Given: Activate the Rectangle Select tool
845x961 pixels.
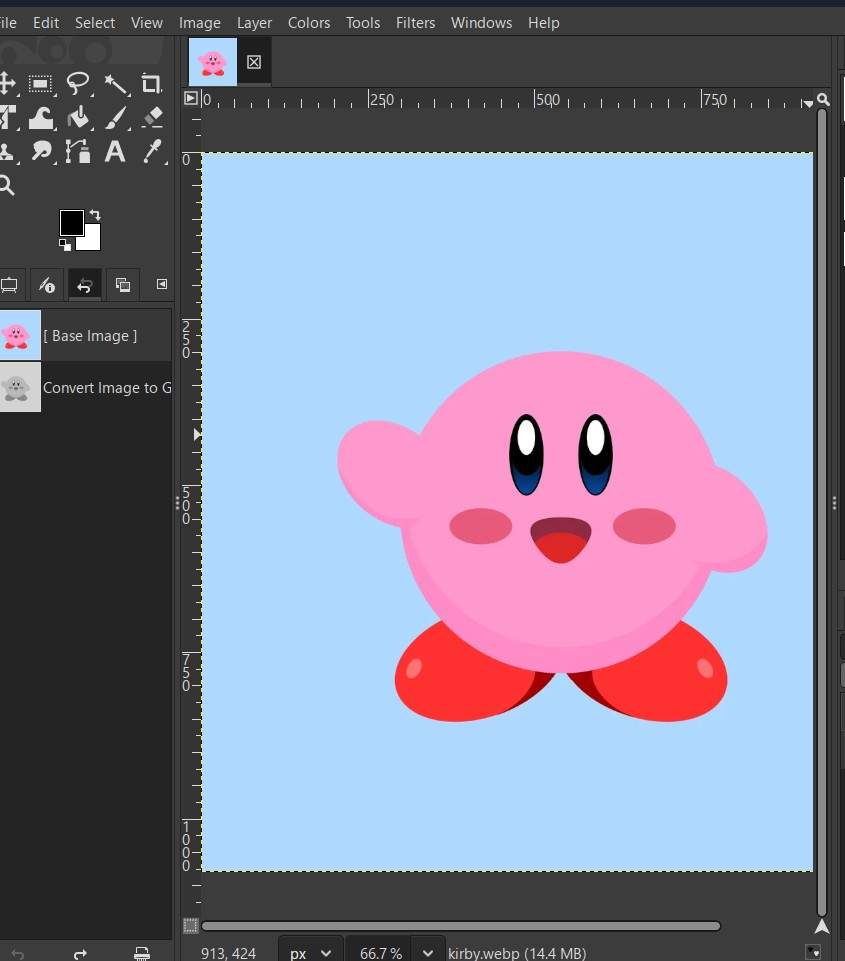Looking at the screenshot, I should tap(40, 84).
